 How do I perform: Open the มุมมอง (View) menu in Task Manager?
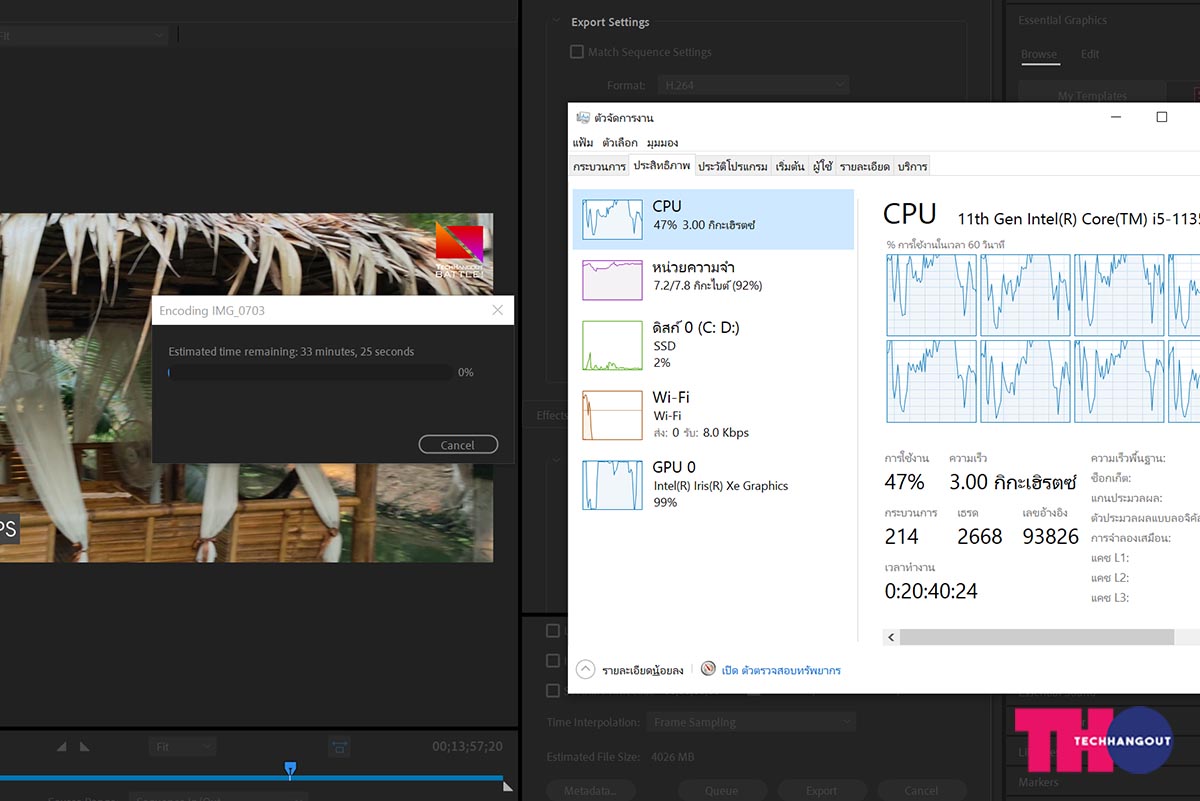662,143
